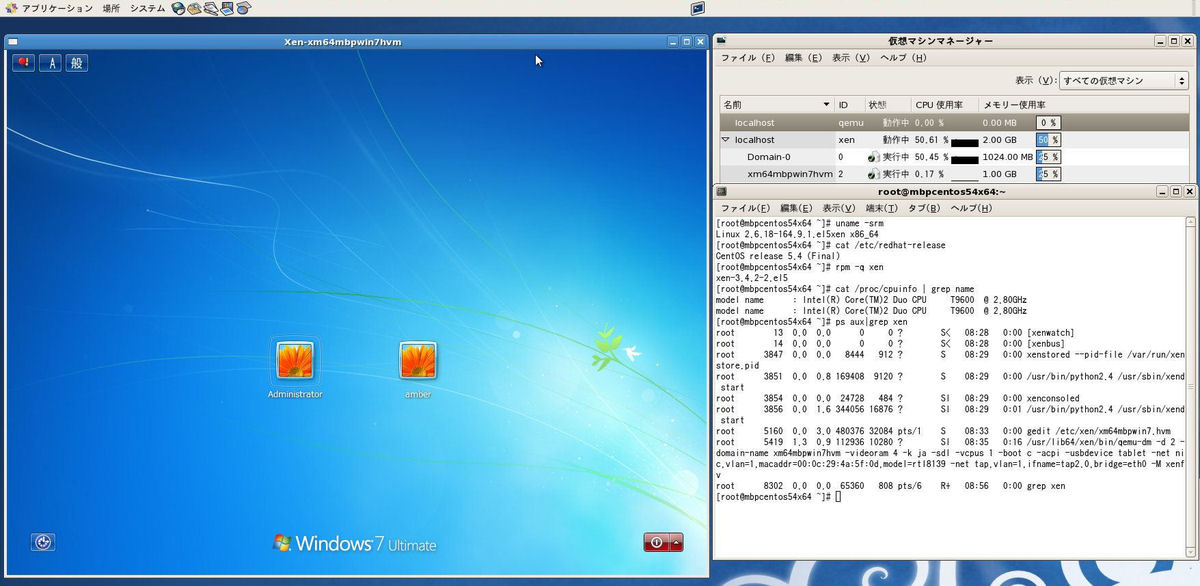Sort by the ID column header
The height and width of the screenshot is (586, 1200).
[x=849, y=105]
